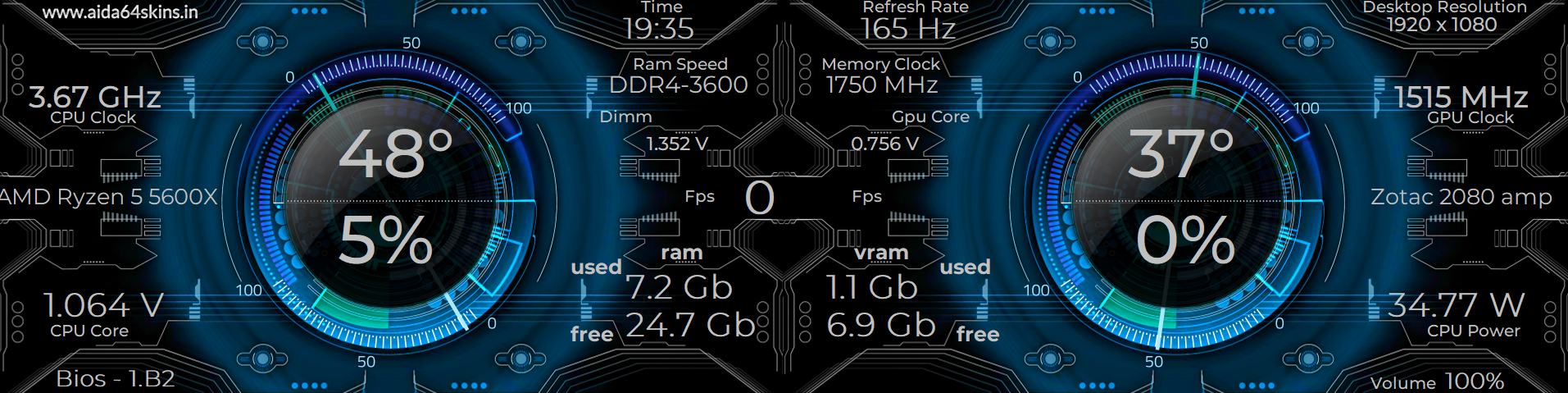Image resolution: width=1568 pixels, height=393 pixels.
Task: Click the chip icon above AMD Ryzen label
Action: pos(120,170)
